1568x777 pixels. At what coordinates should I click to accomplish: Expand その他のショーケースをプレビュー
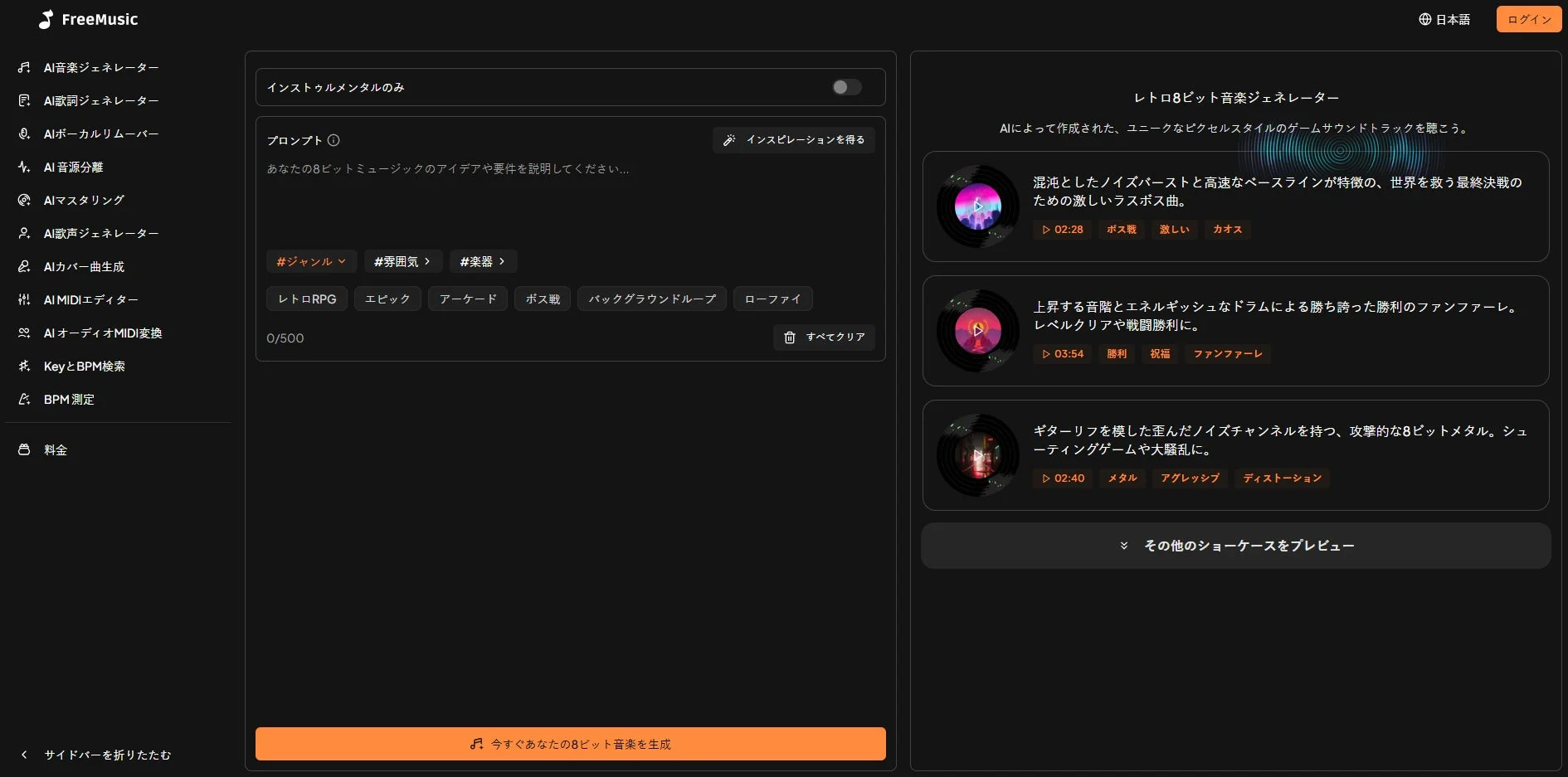pos(1238,545)
